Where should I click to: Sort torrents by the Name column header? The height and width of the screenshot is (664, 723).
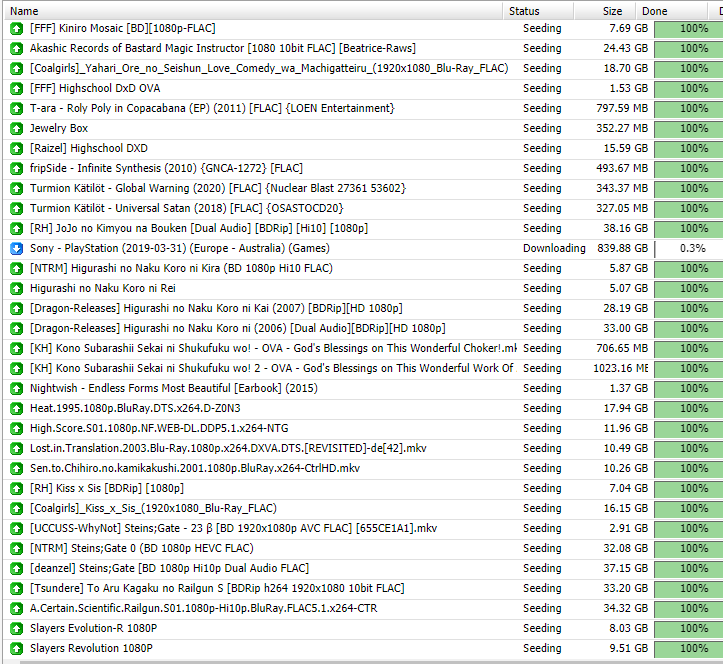[x=250, y=10]
